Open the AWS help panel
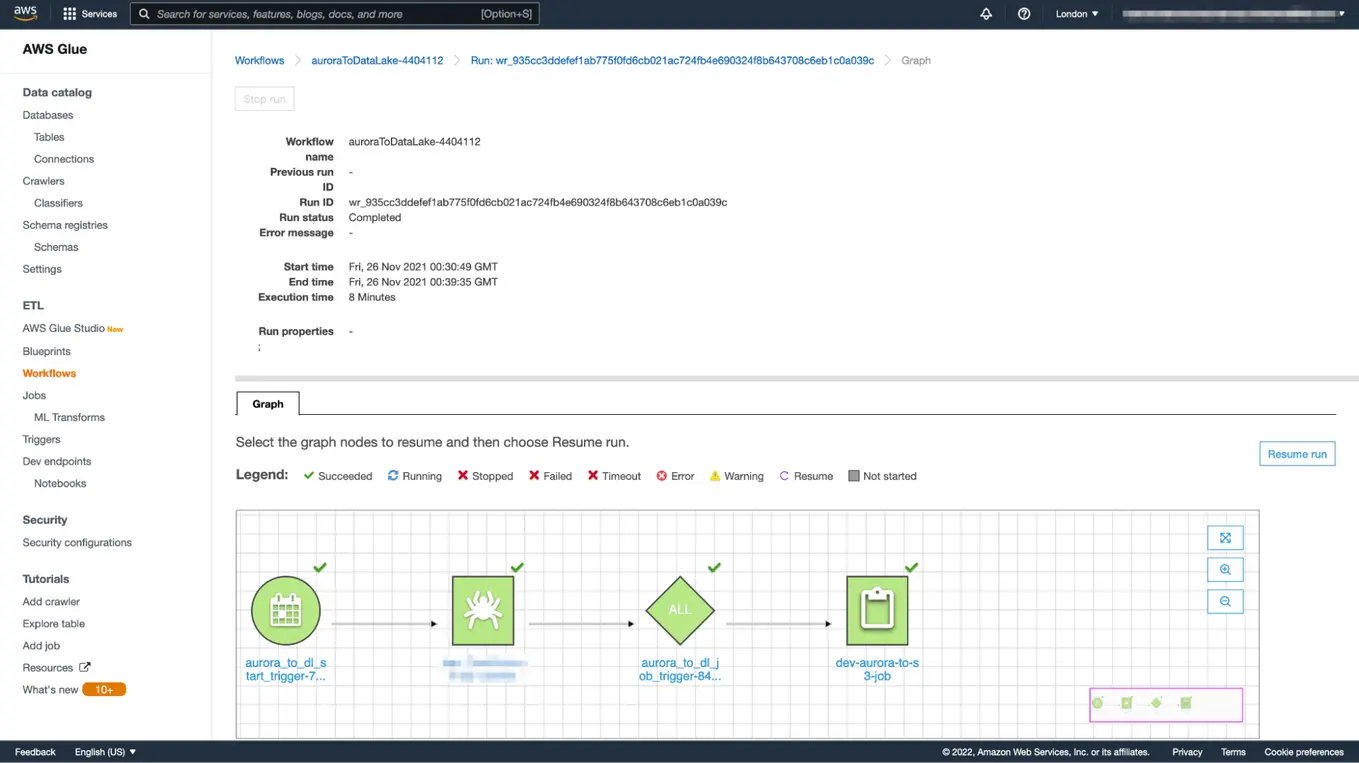The height and width of the screenshot is (763, 1359). 1022,14
